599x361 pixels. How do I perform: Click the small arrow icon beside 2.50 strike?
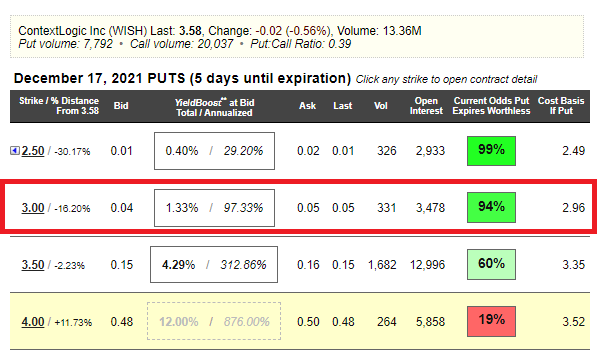click(x=15, y=151)
